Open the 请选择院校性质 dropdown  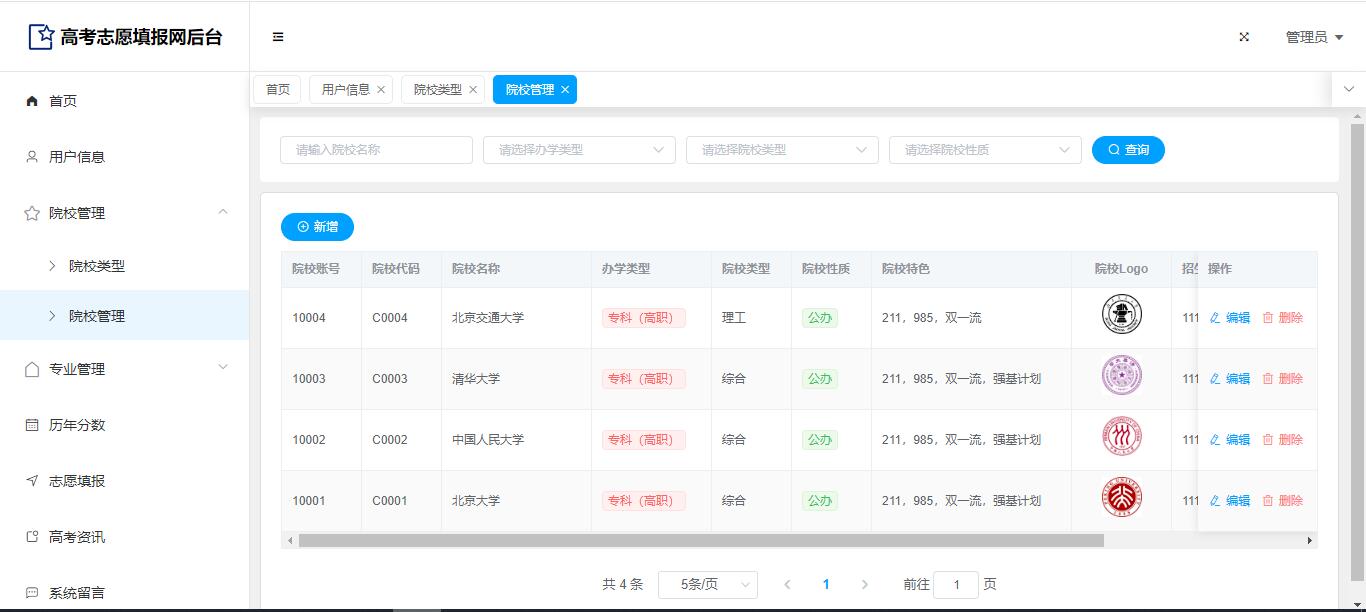(x=985, y=150)
